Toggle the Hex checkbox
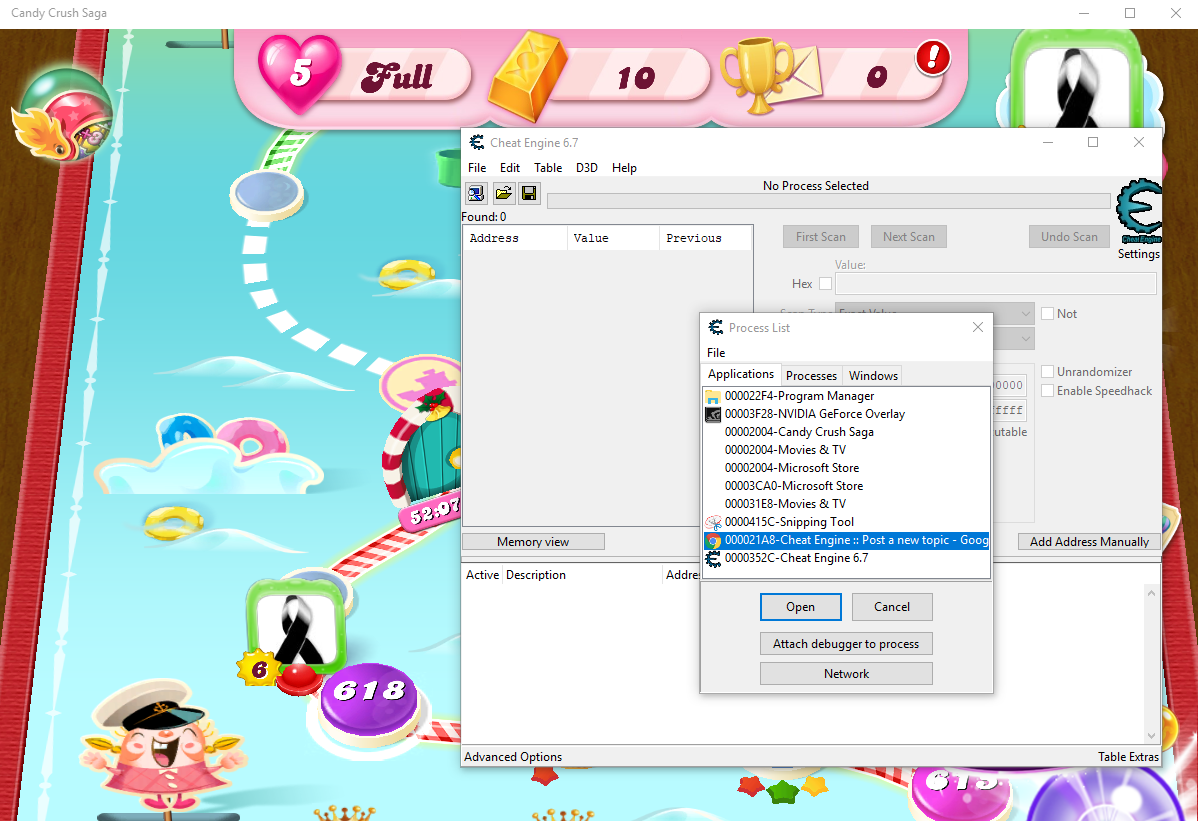This screenshot has width=1198, height=821. [825, 284]
